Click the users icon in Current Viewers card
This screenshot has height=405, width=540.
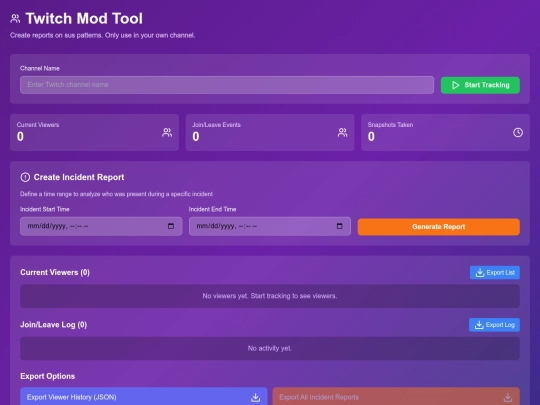tap(167, 133)
